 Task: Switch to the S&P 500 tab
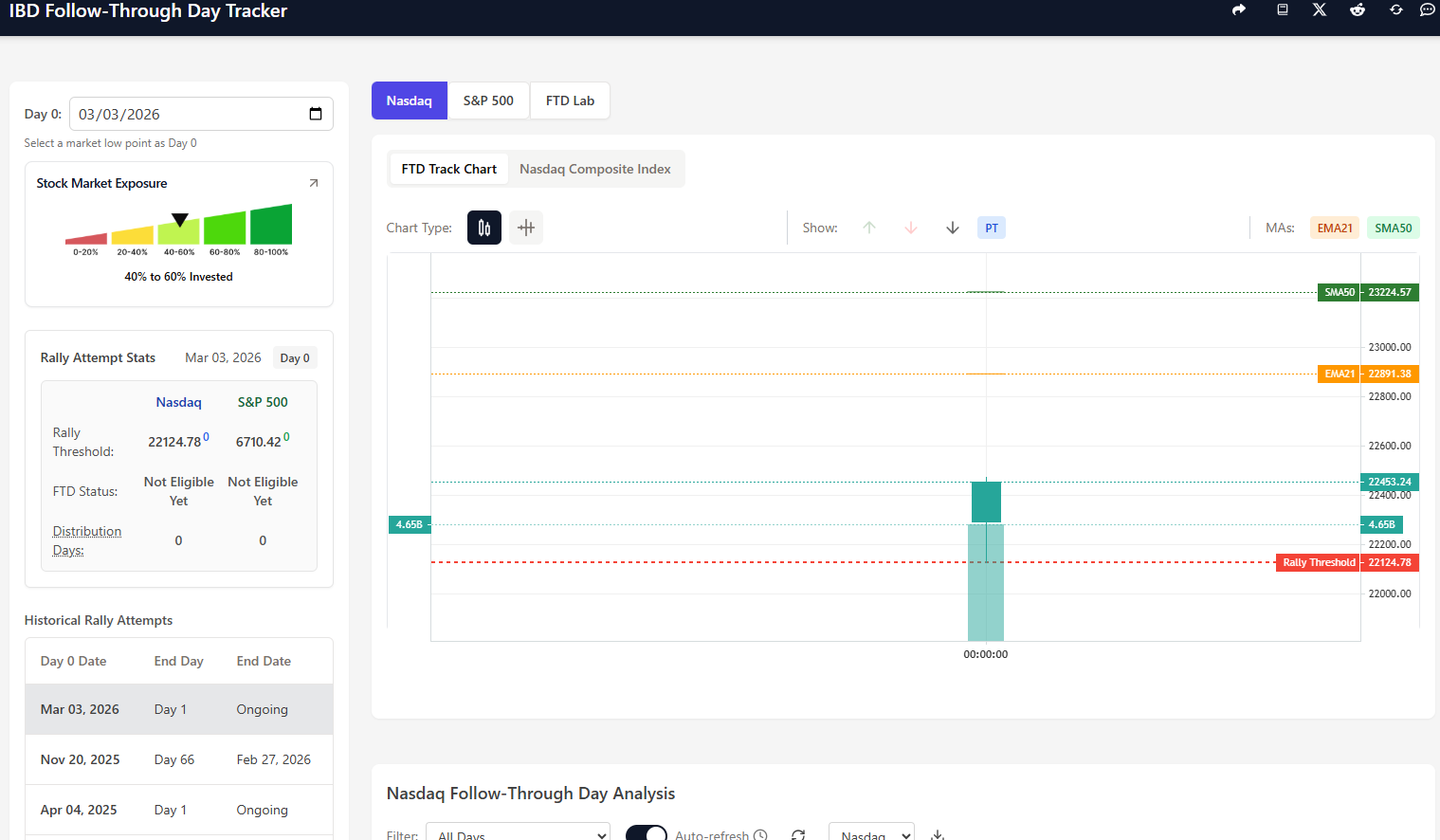click(488, 100)
